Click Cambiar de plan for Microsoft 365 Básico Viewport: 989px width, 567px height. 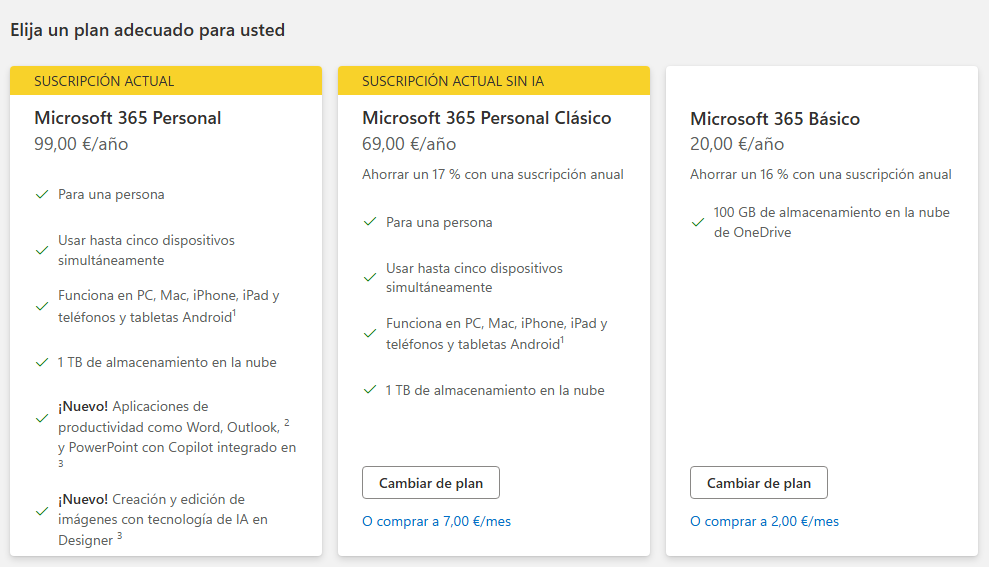(x=759, y=482)
